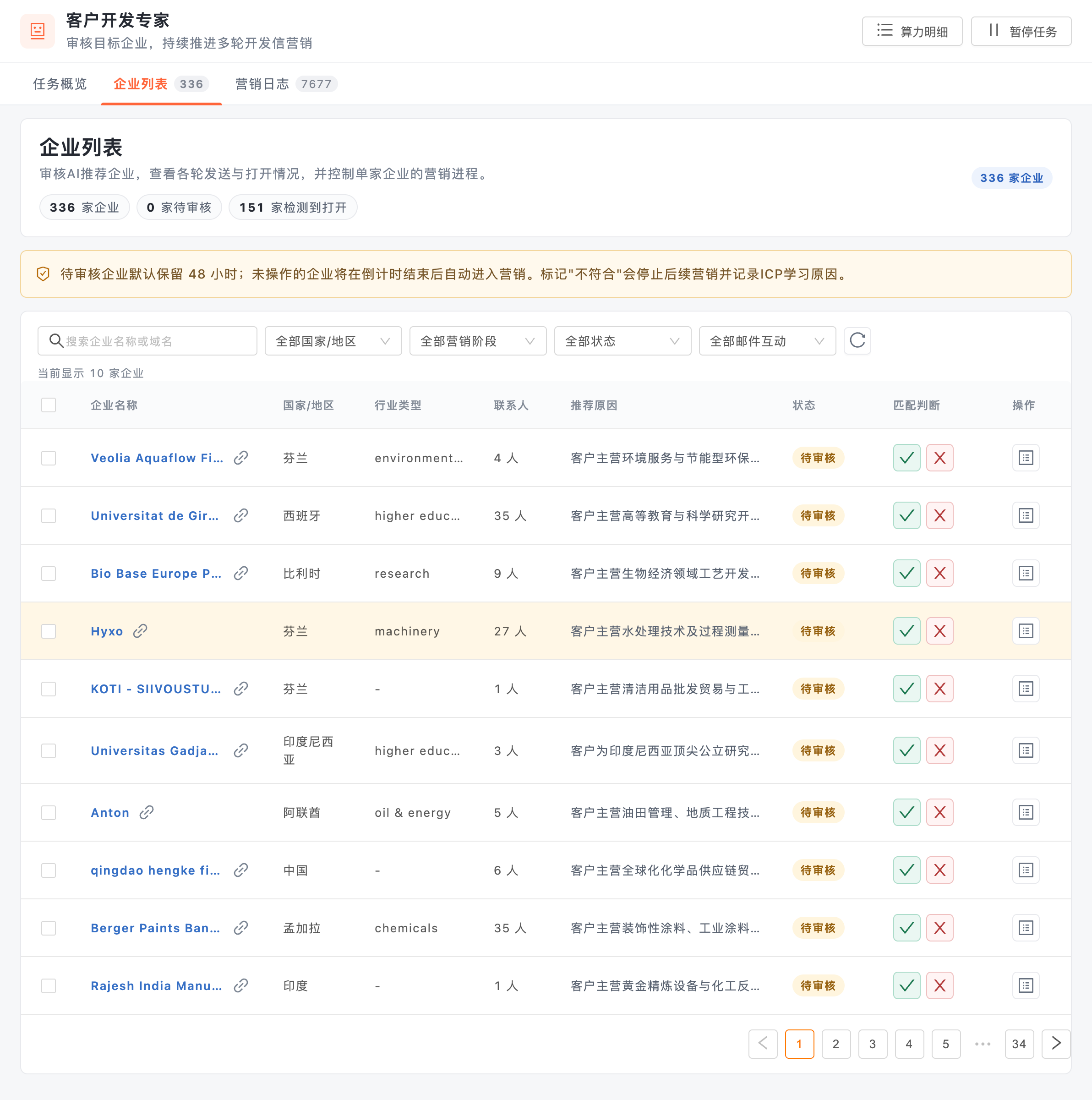Open website link icon beside Anton

point(147,812)
